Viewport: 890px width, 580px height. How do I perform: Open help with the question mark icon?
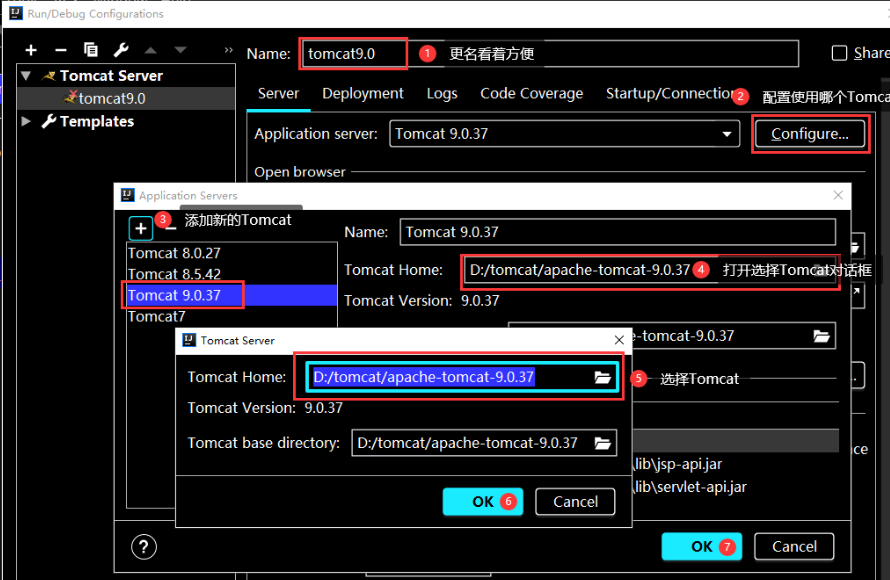click(143, 547)
